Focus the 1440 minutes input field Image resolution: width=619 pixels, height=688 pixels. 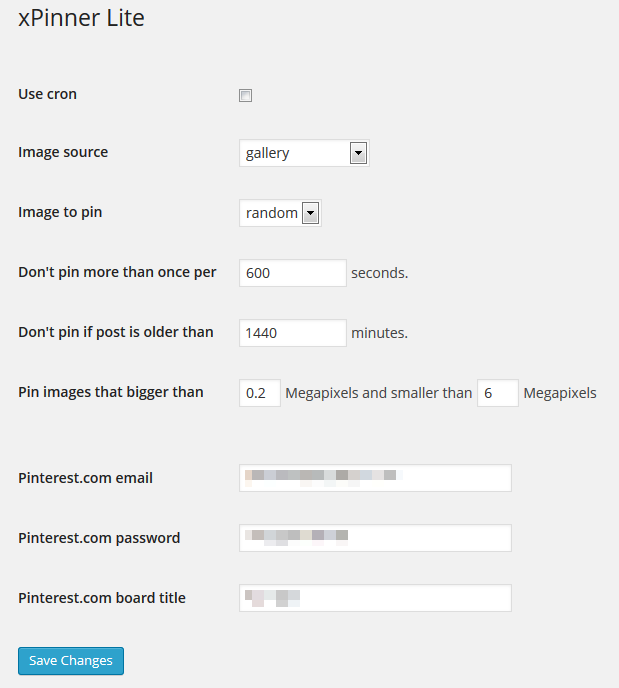(x=293, y=333)
